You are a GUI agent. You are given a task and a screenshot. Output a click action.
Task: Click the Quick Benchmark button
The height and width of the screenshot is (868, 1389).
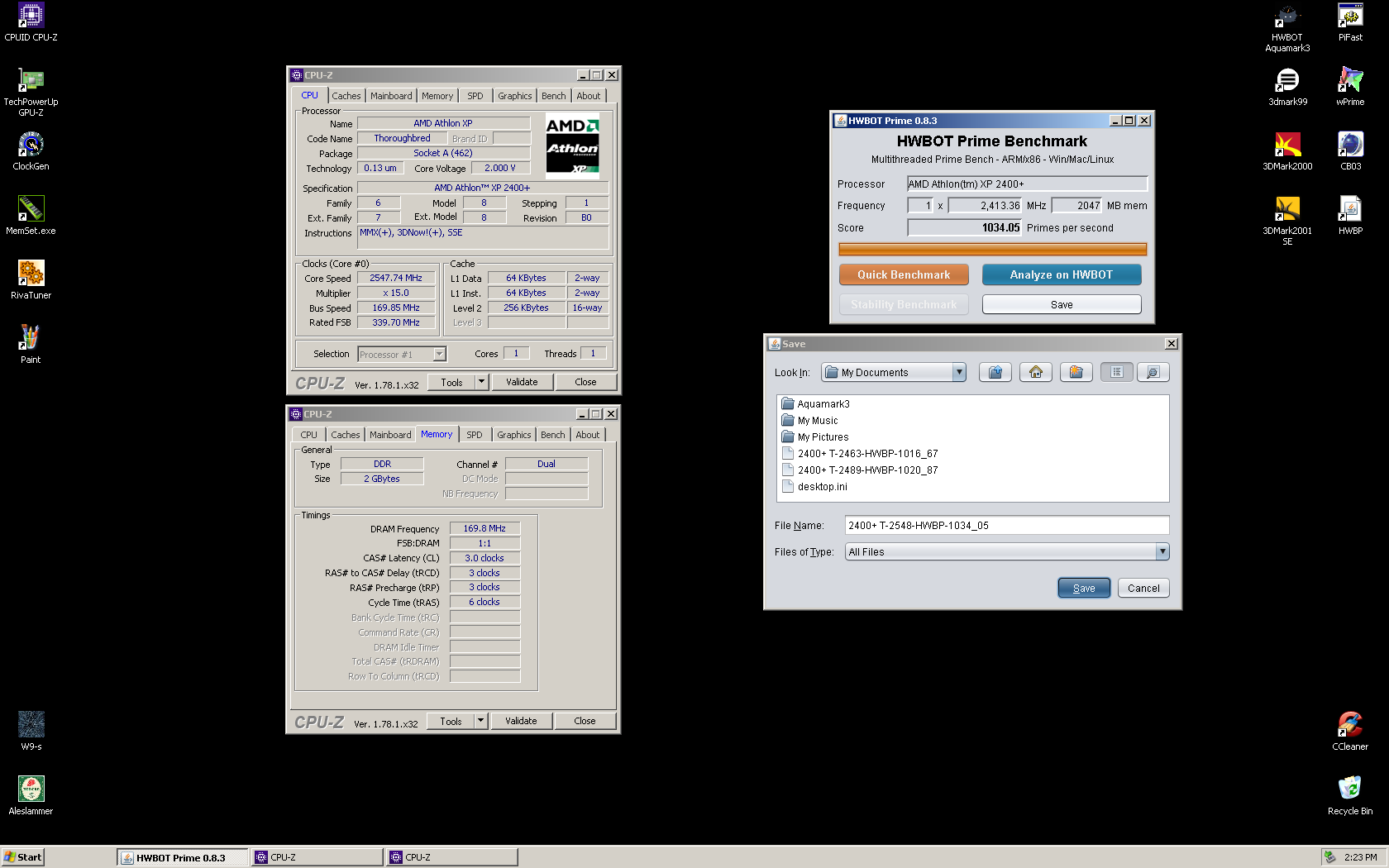click(x=904, y=274)
